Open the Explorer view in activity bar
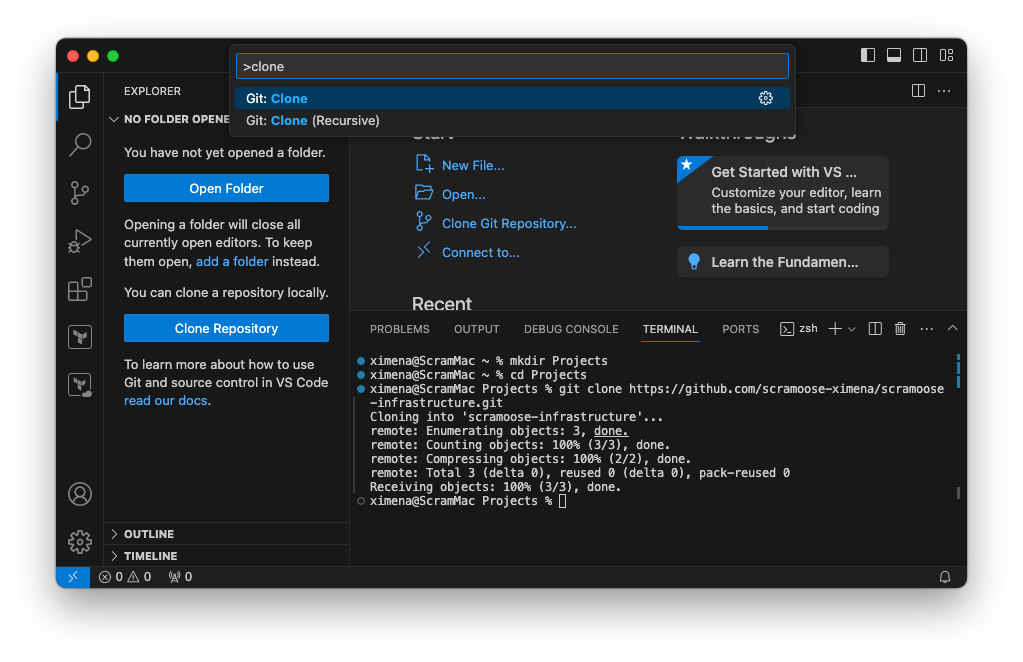This screenshot has width=1023, height=662. tap(80, 97)
